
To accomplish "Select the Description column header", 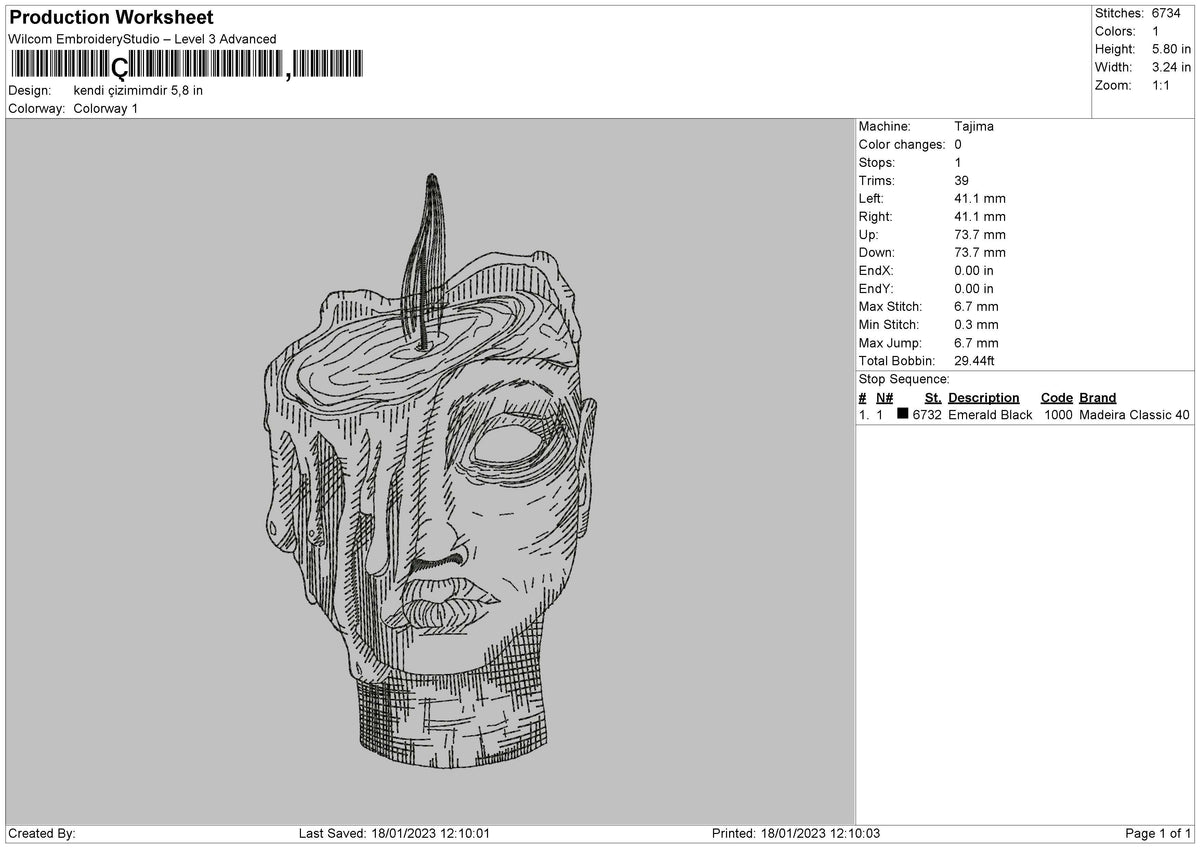I will coord(984,398).
